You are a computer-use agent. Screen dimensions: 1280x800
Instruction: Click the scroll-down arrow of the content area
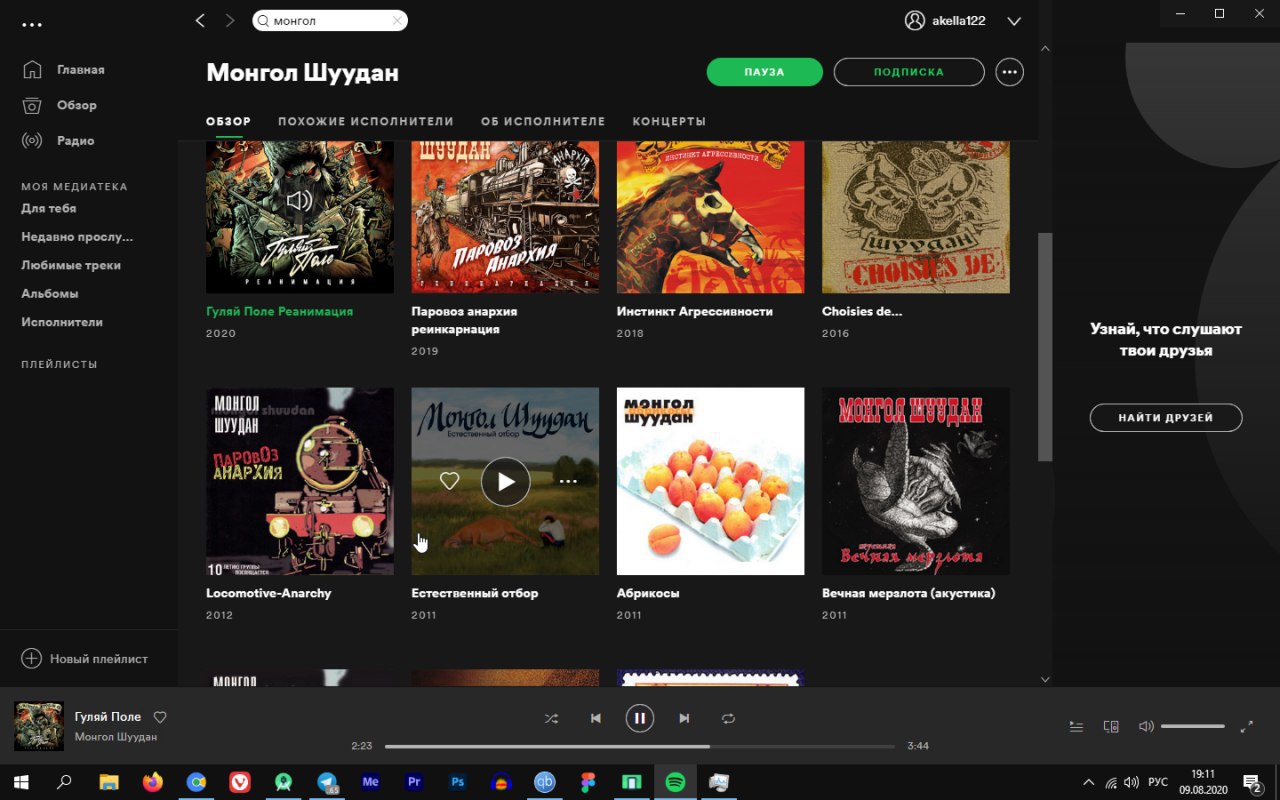coord(1045,679)
